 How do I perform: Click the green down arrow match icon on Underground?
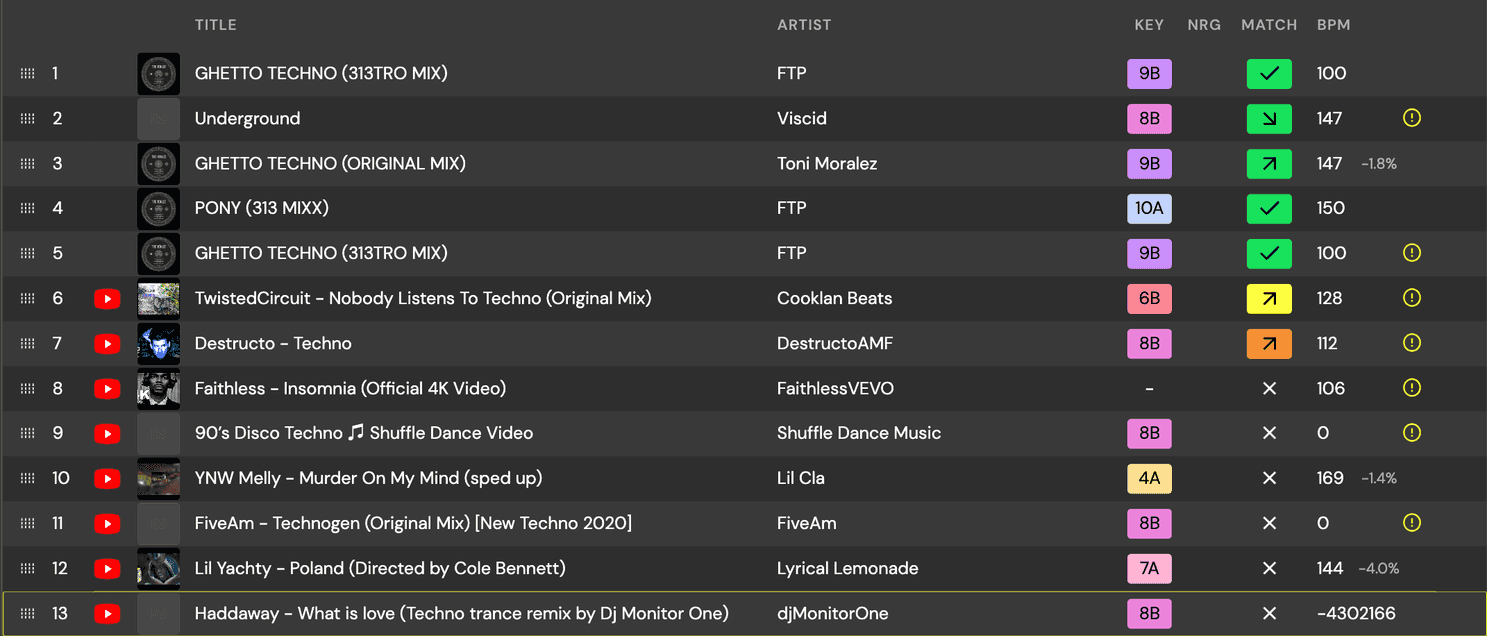click(x=1269, y=118)
